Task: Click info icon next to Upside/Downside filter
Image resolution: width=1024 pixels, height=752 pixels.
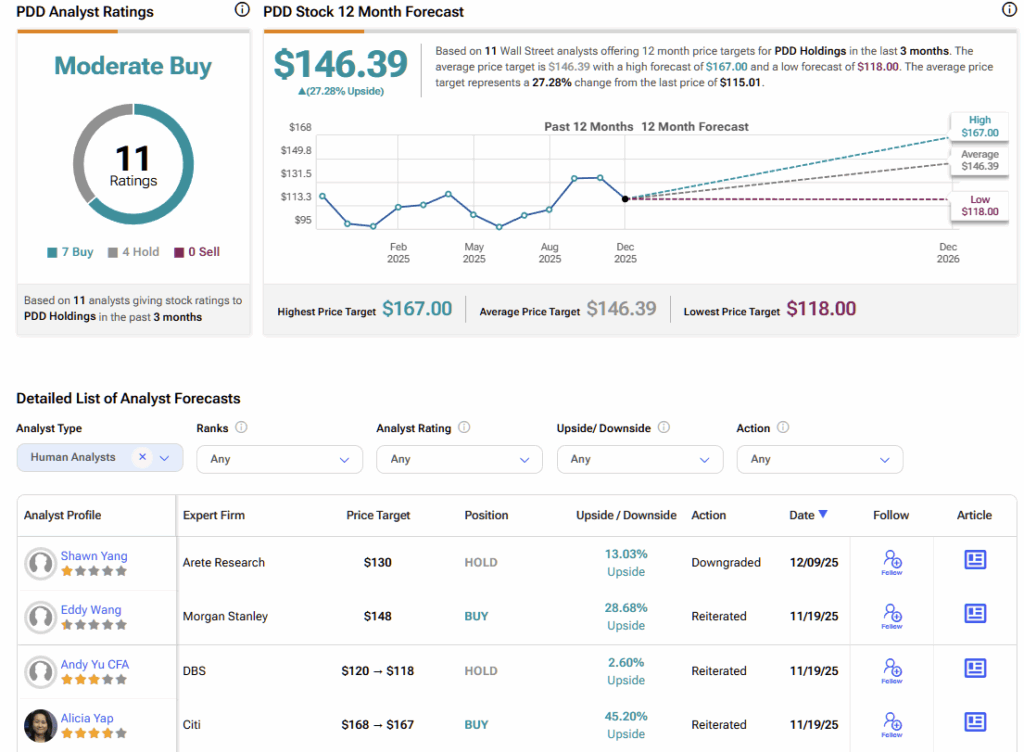Action: tap(663, 428)
